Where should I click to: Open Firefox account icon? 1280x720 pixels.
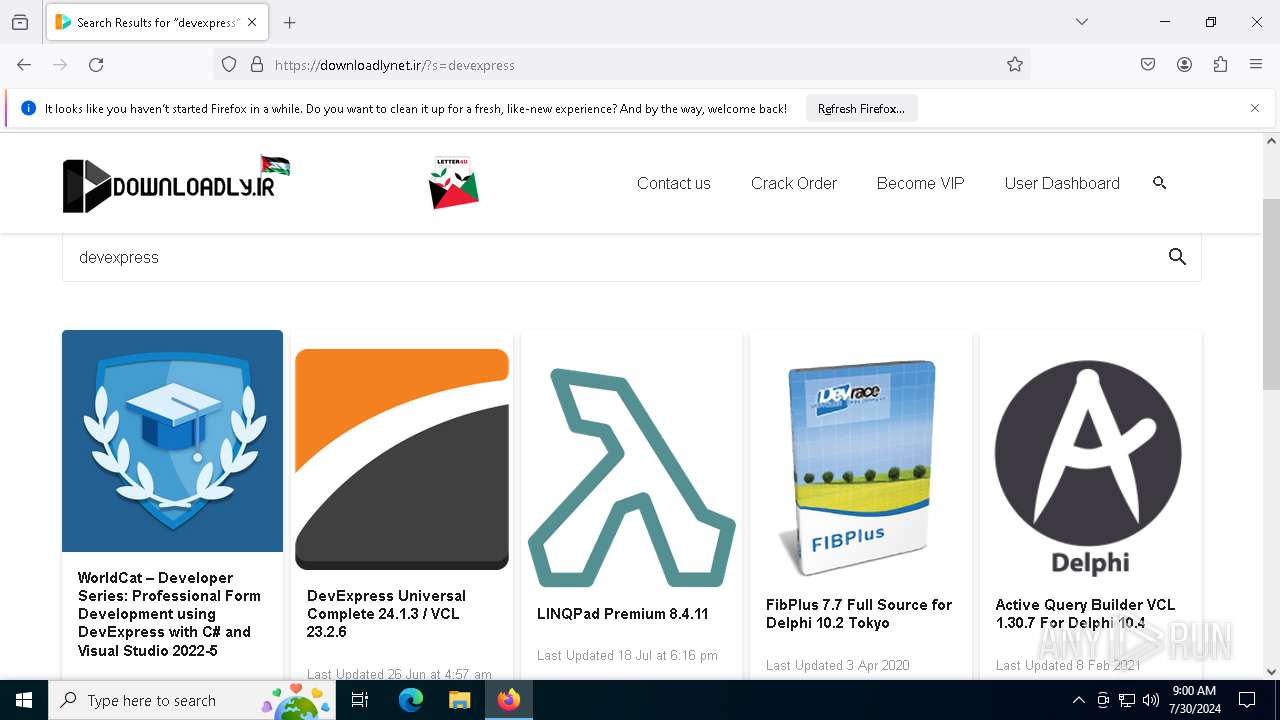(x=1184, y=65)
